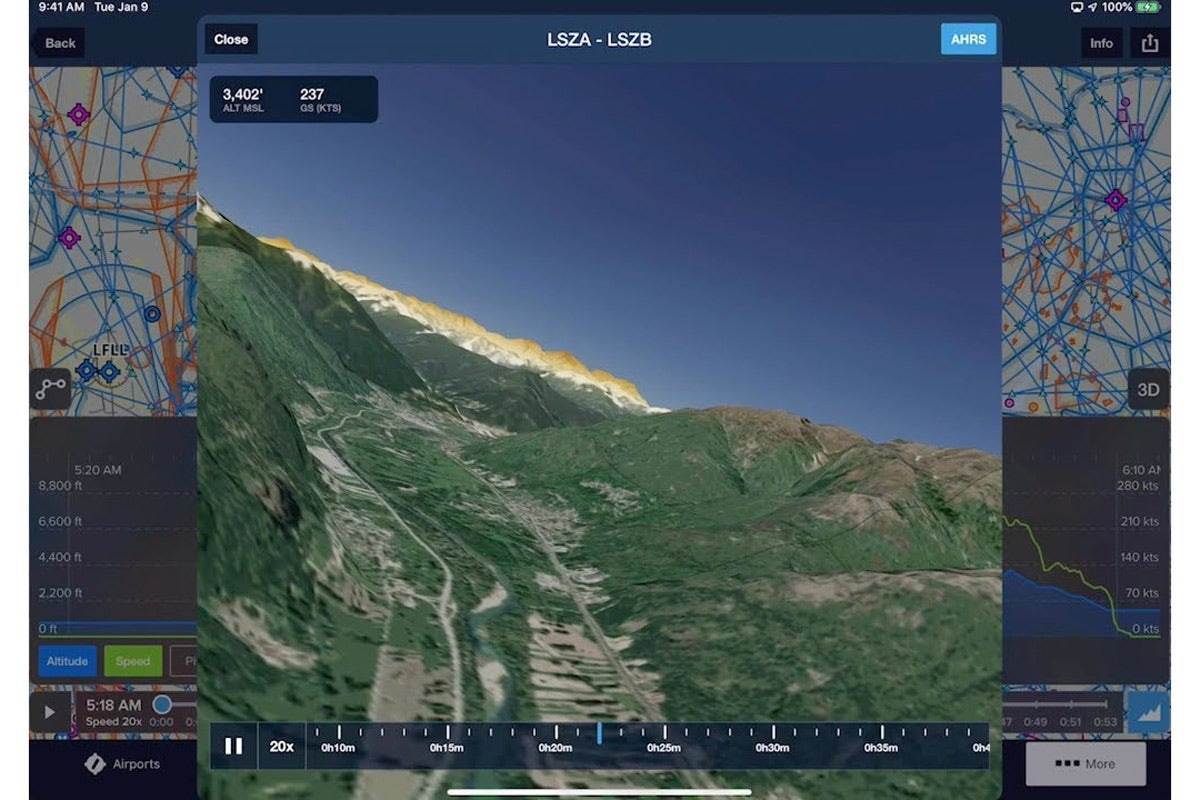Open the Info panel
Viewport: 1200px width, 800px height.
1101,42
